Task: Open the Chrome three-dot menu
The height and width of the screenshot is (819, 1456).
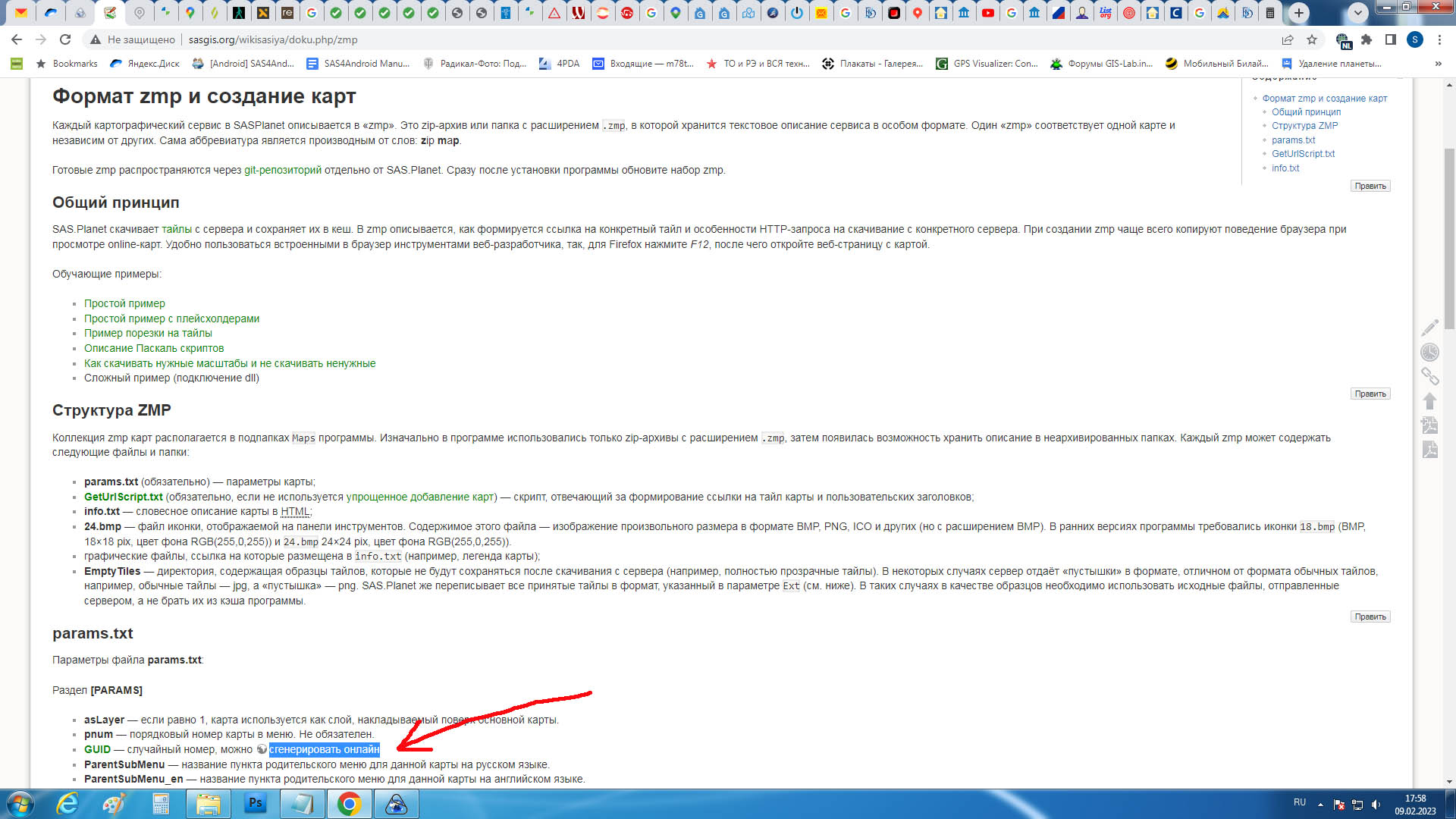Action: coord(1439,39)
